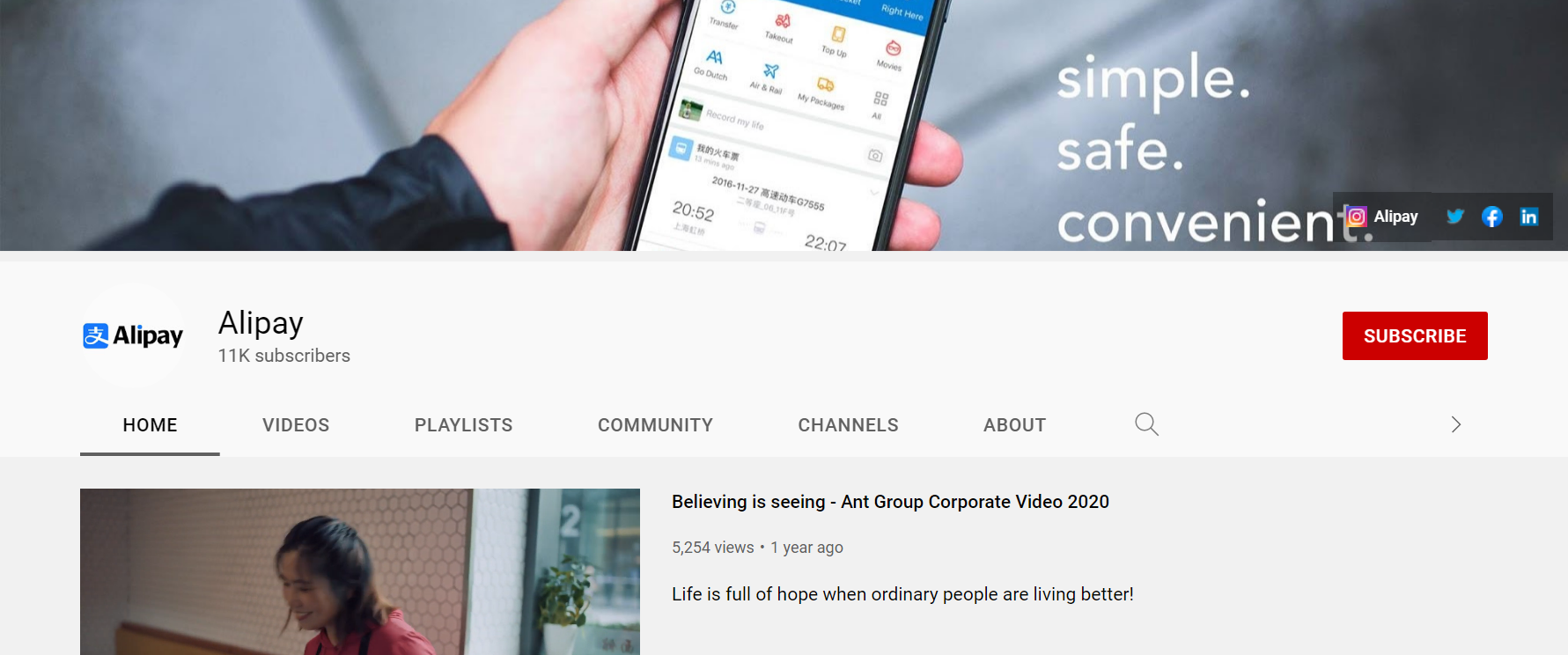
Task: Open the Twitter bird icon link
Action: point(1455,217)
